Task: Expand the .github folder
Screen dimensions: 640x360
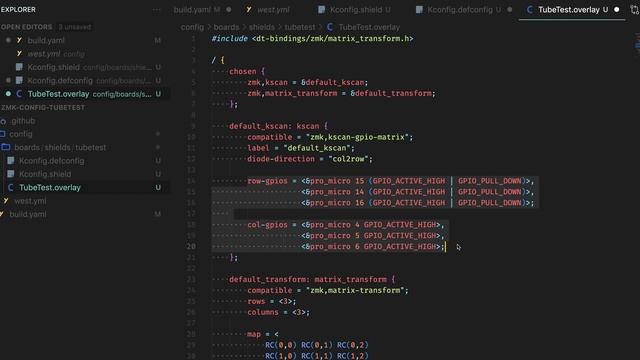Action: click(x=85, y=121)
